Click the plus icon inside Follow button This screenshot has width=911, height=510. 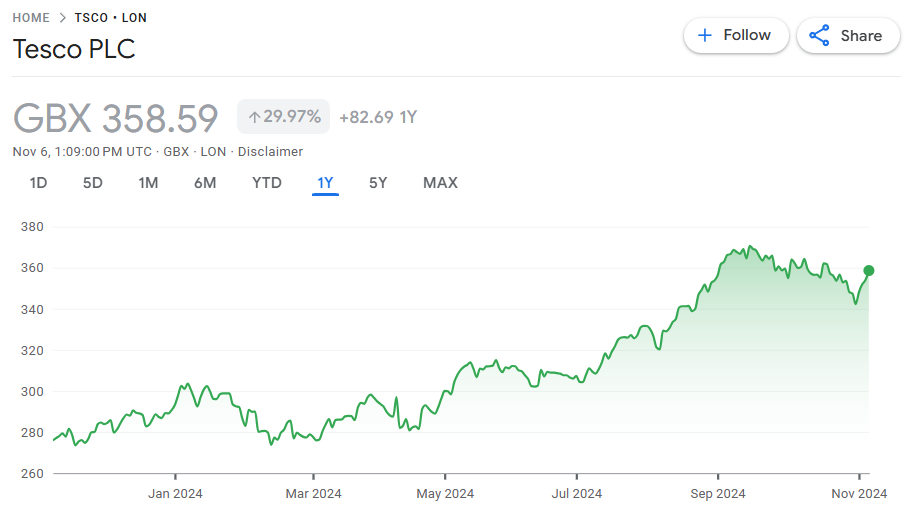(705, 35)
